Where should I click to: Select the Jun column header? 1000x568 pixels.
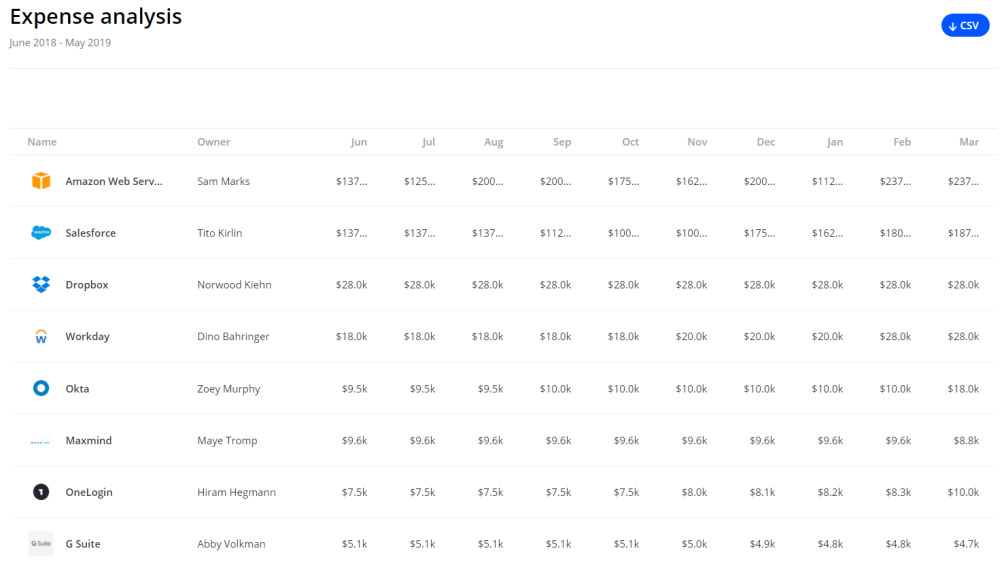pos(358,142)
